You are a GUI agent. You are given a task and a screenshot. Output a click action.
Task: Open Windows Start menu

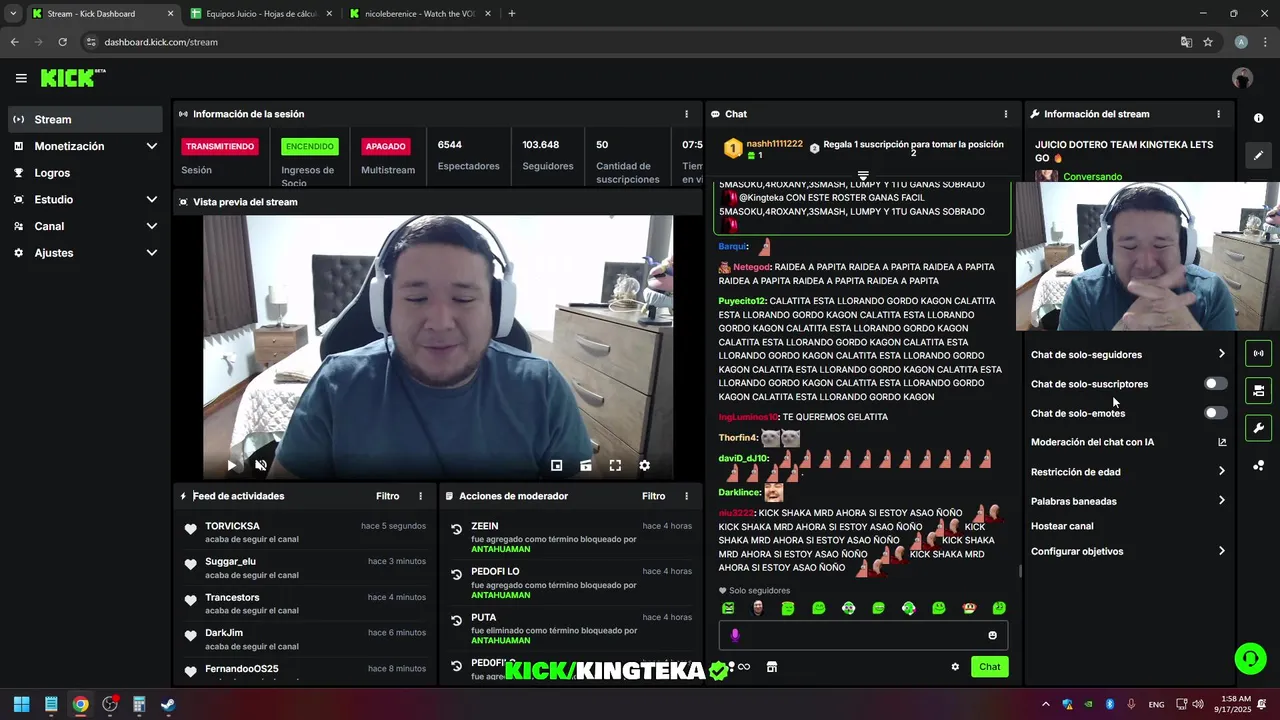[22, 704]
